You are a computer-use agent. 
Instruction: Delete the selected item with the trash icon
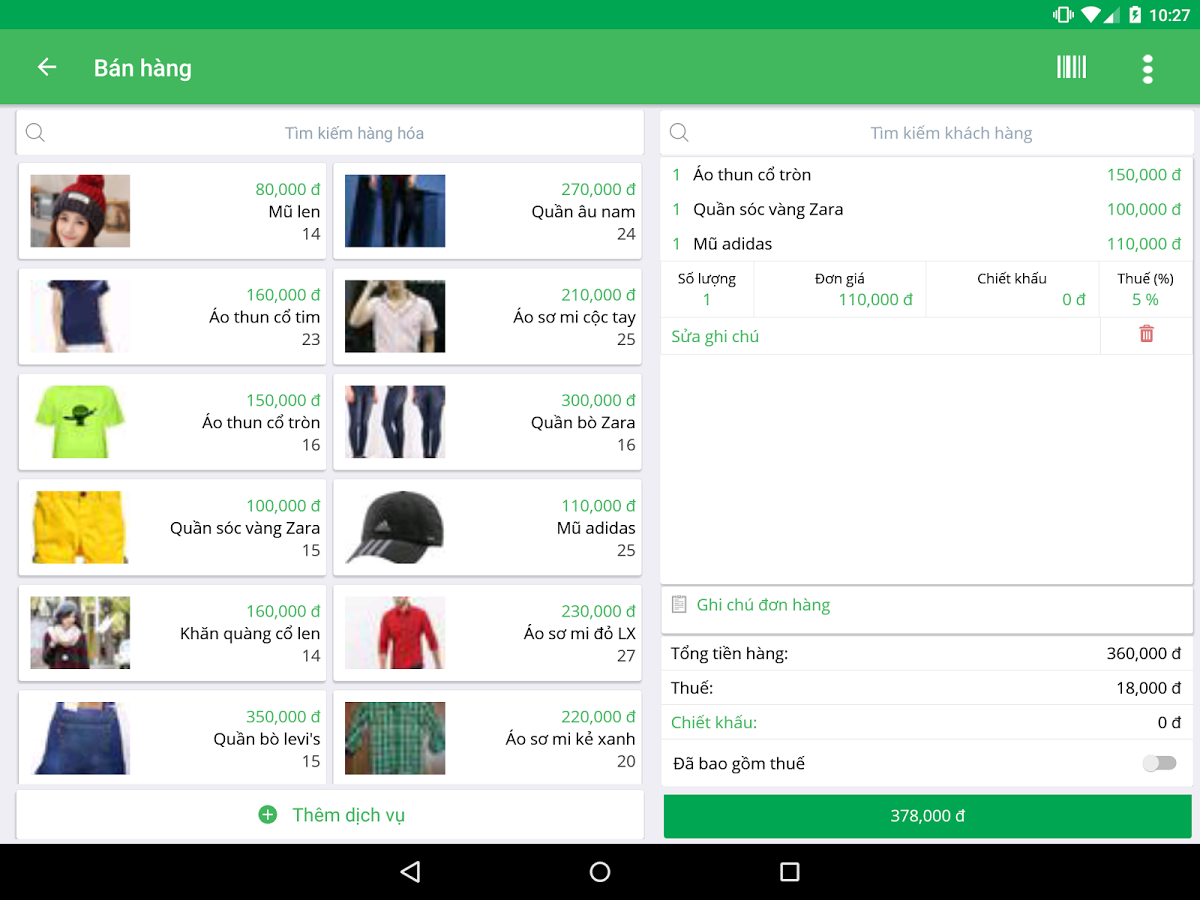tap(1146, 335)
